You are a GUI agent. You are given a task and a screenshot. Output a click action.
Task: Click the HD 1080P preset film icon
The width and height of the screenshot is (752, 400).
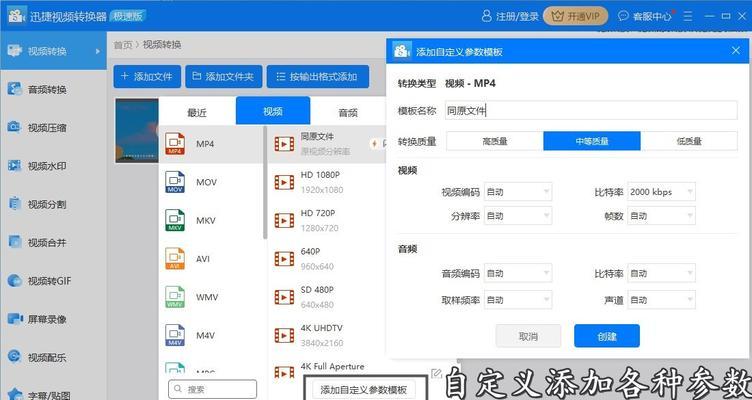284,182
